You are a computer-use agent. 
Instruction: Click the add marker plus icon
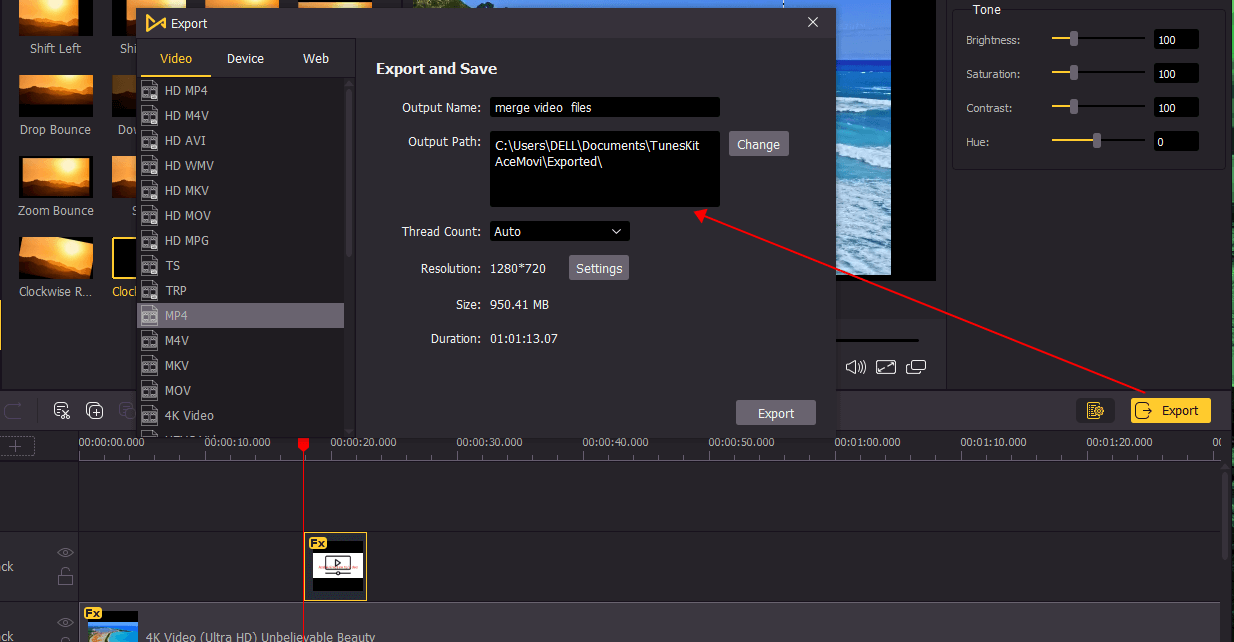pyautogui.click(x=95, y=410)
